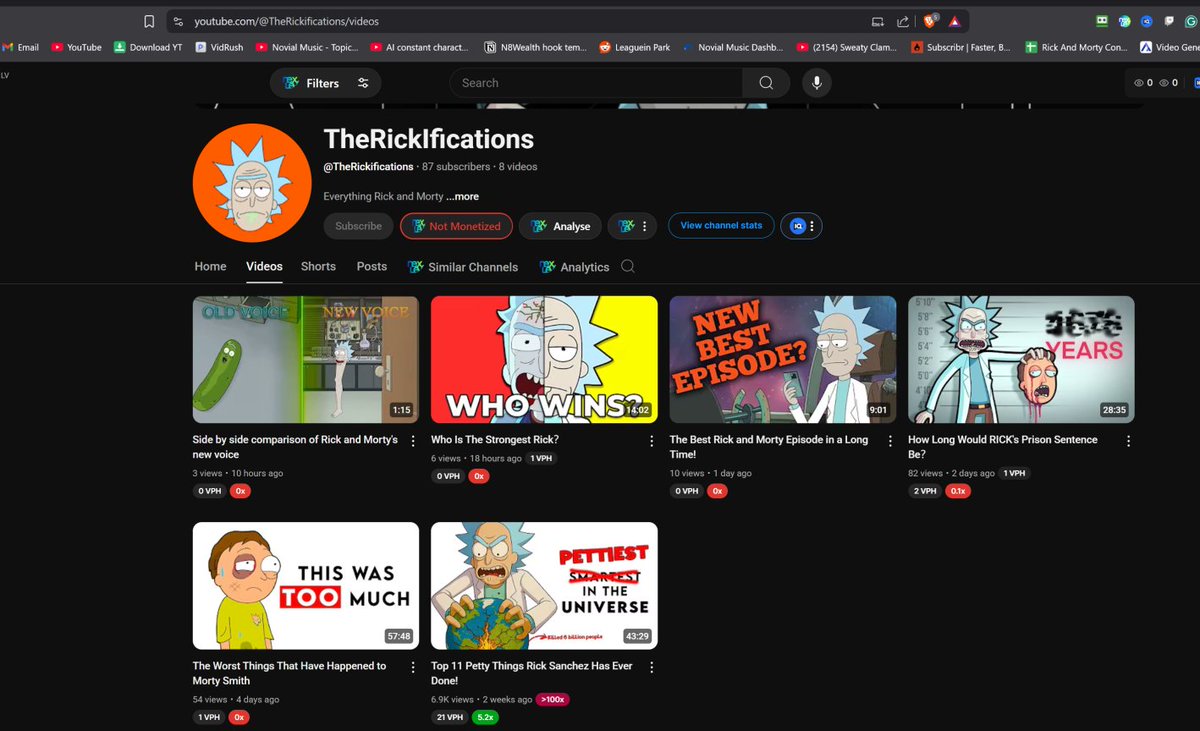The image size is (1200, 731).
Task: Click the Analyse button
Action: pos(561,226)
